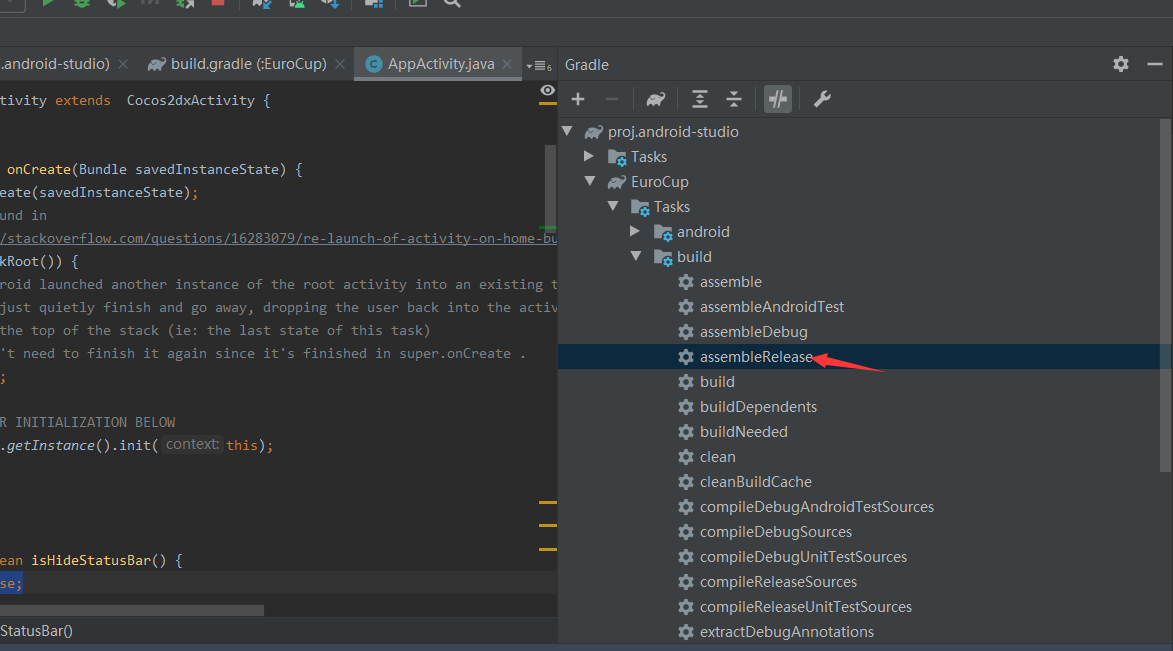The width and height of the screenshot is (1173, 651).
Task: Select the buildNeeded task
Action: (x=743, y=432)
